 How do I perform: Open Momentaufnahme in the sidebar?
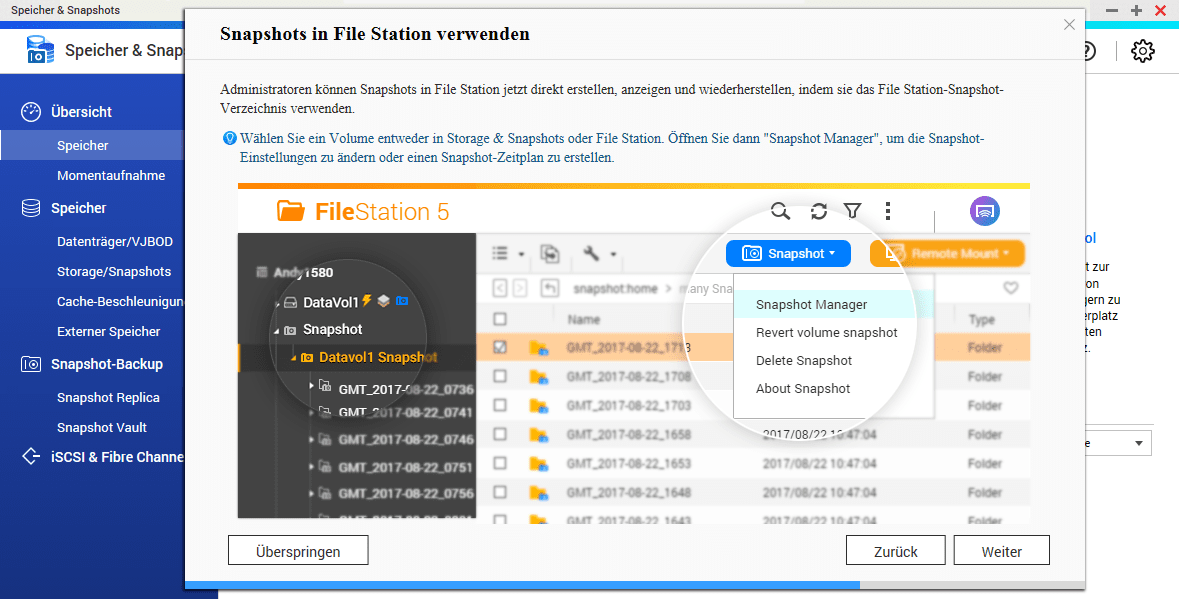click(111, 175)
